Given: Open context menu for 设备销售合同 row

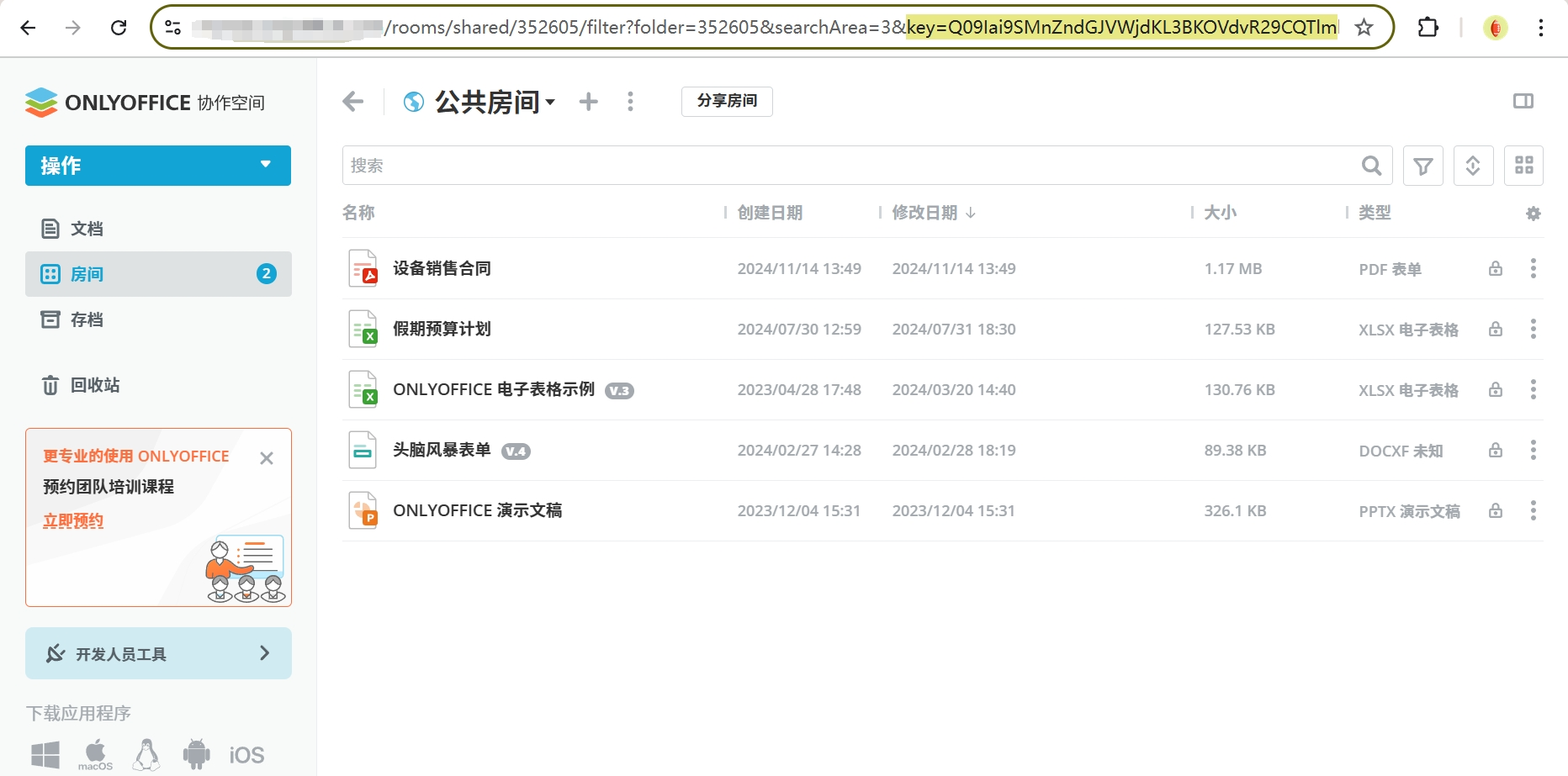Looking at the screenshot, I should [x=1534, y=268].
